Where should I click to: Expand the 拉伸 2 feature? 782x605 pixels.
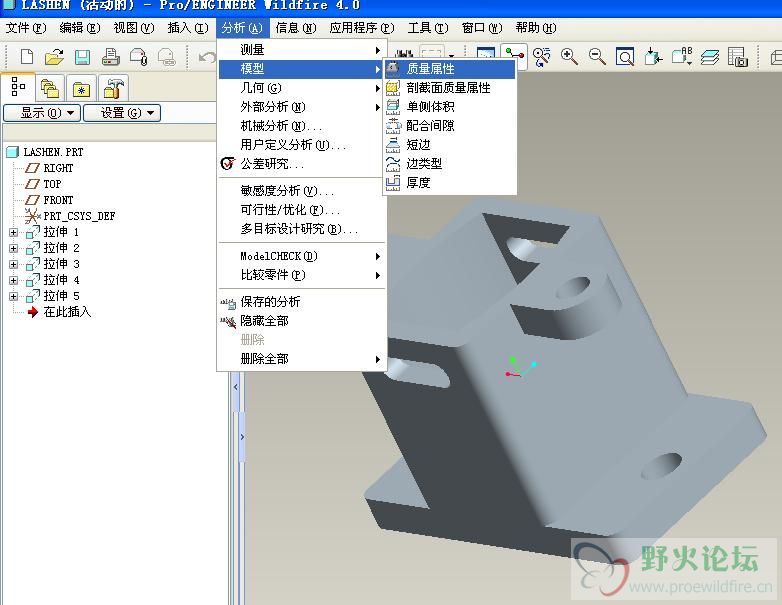pos(13,248)
